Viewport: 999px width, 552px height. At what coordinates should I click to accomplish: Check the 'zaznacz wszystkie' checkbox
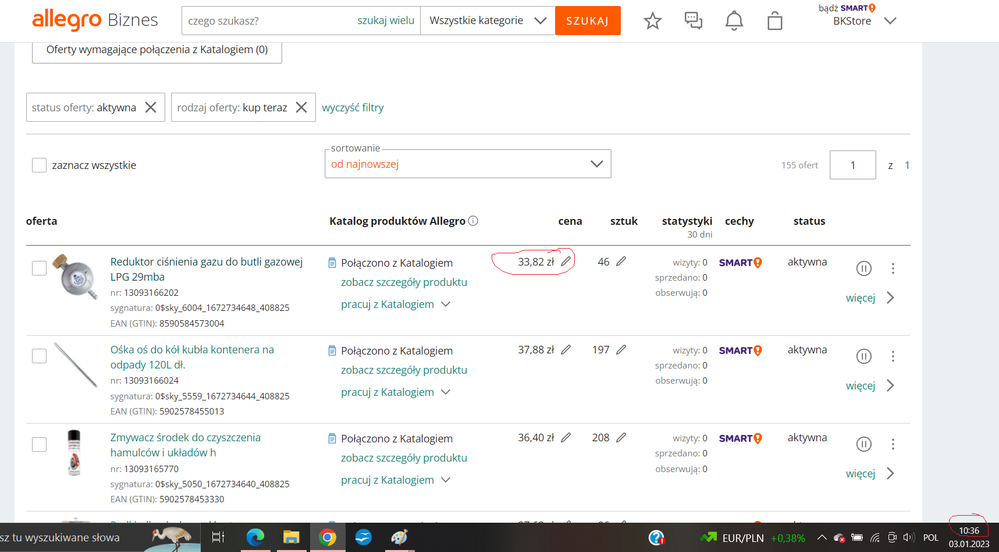(x=39, y=165)
